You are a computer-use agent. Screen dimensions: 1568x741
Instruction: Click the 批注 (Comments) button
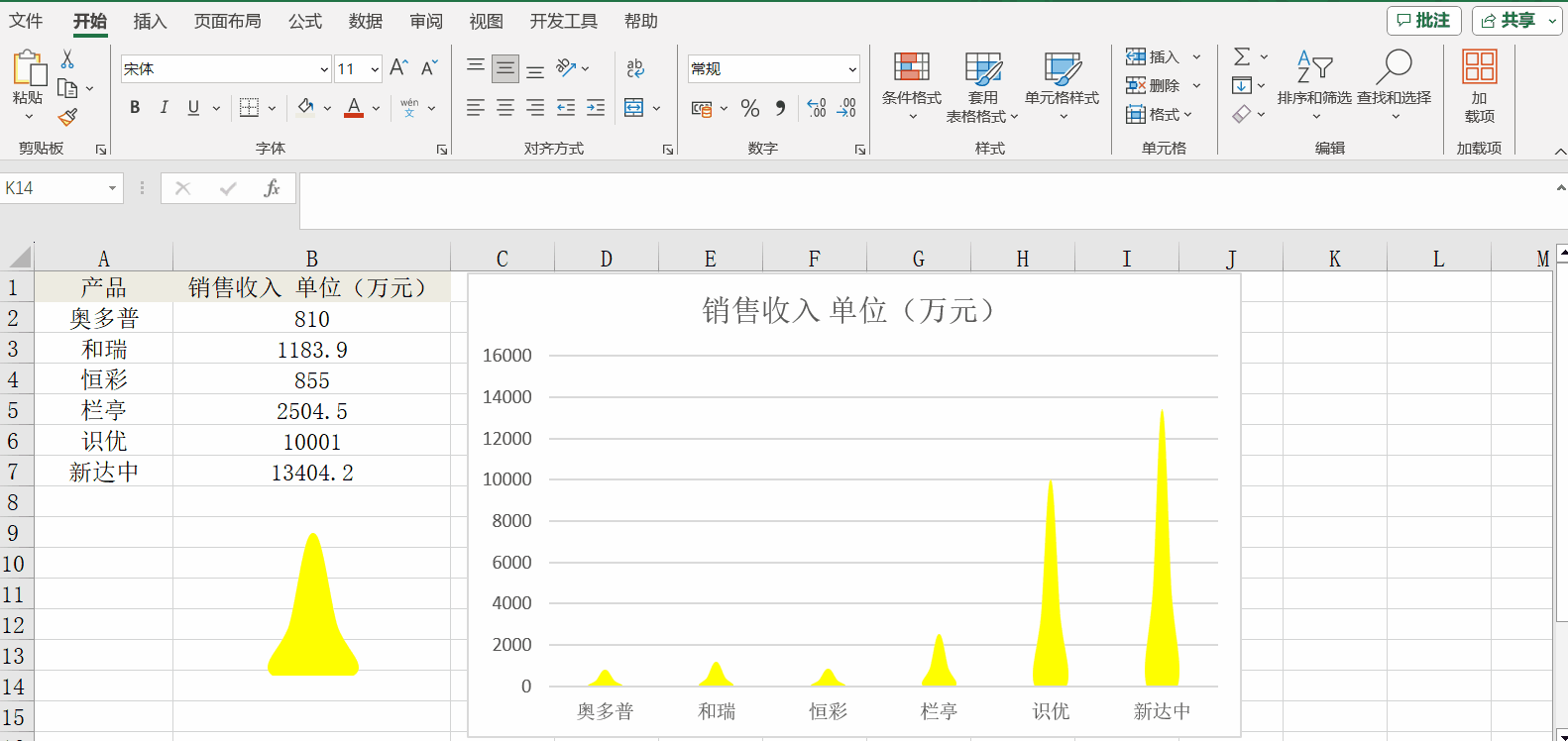tap(1423, 20)
